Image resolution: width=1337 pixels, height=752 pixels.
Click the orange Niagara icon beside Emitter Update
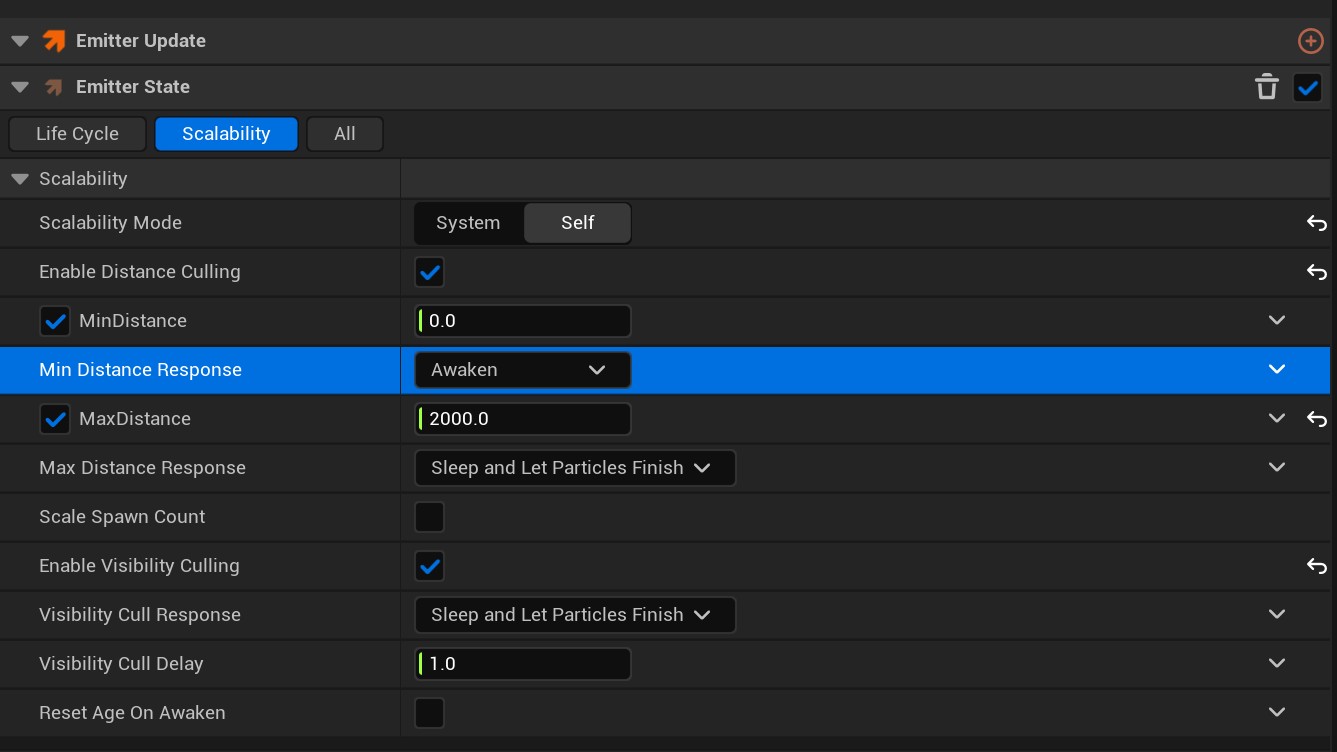click(55, 40)
